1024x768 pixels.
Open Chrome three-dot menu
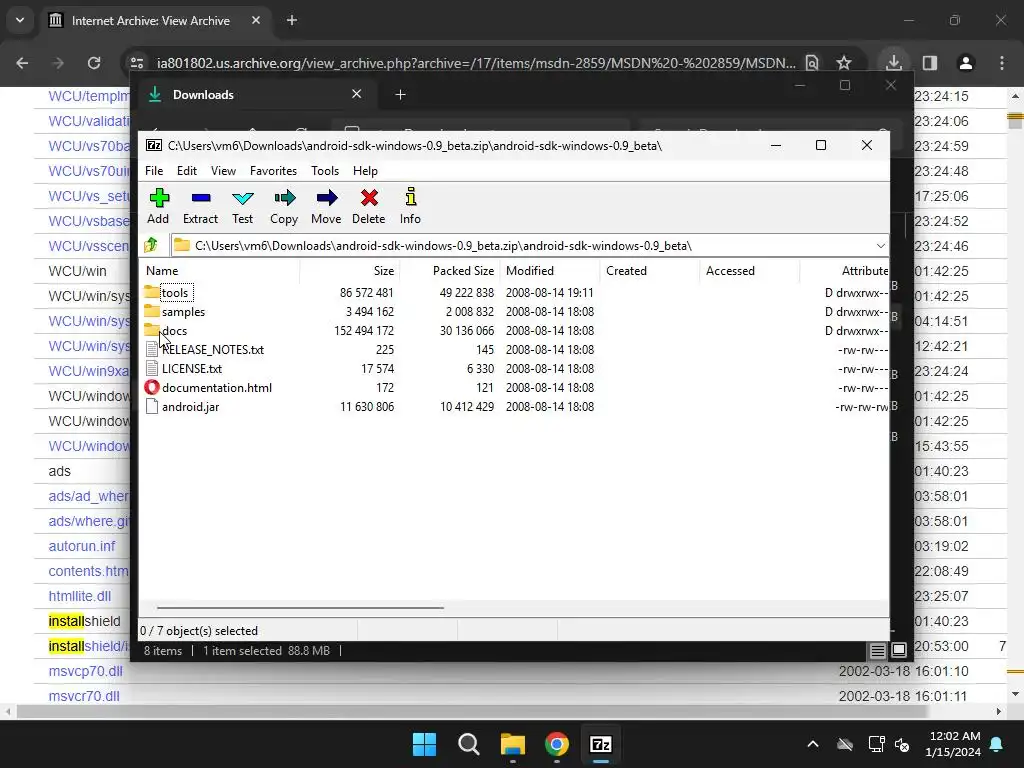[1002, 63]
